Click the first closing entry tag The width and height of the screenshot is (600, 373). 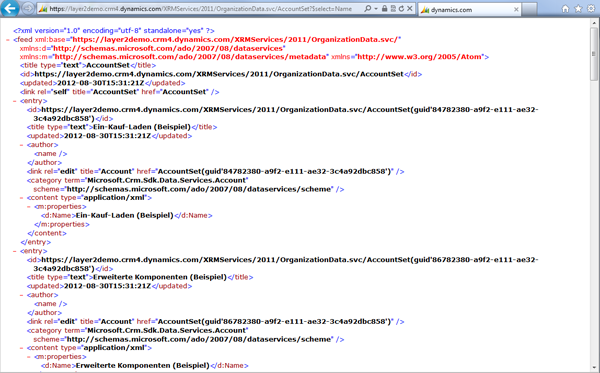pyautogui.click(x=36, y=242)
